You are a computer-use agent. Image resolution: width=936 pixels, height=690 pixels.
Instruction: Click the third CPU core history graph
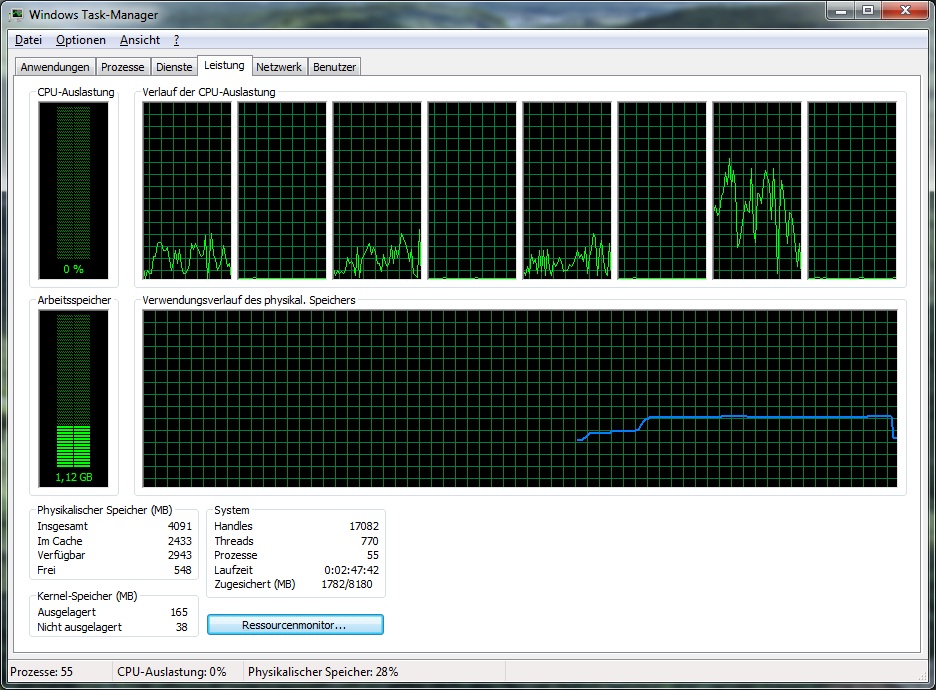click(377, 190)
